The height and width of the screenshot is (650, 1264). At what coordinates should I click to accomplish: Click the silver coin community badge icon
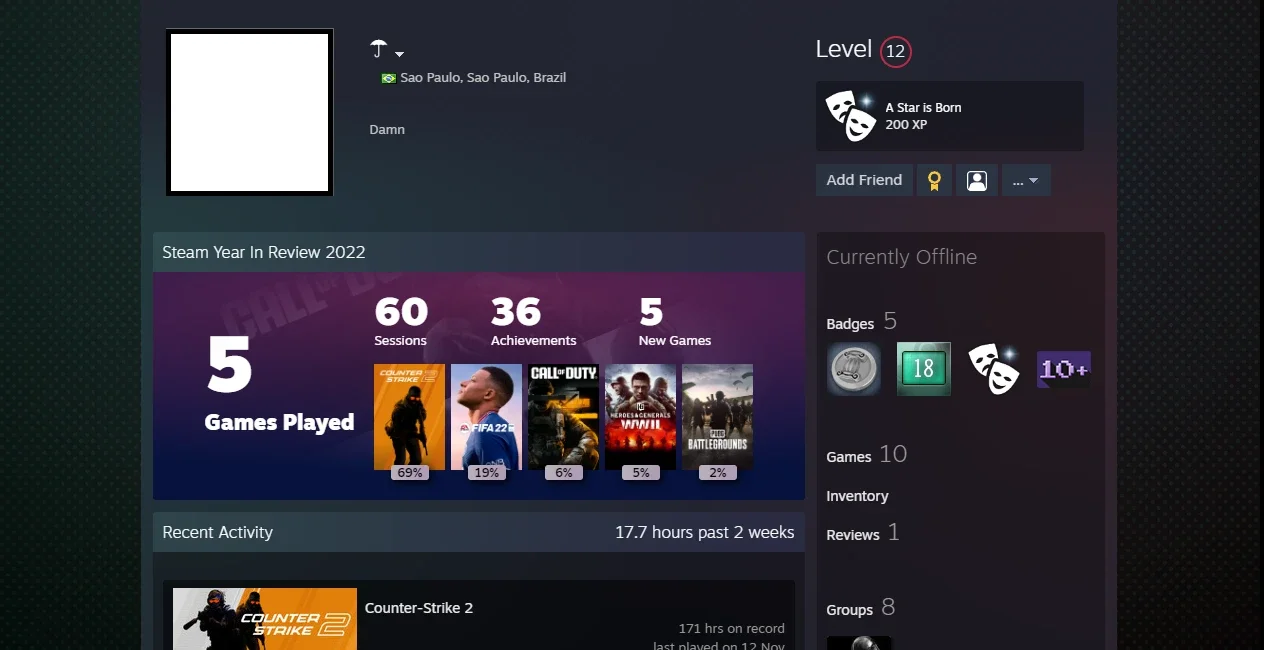(x=854, y=369)
